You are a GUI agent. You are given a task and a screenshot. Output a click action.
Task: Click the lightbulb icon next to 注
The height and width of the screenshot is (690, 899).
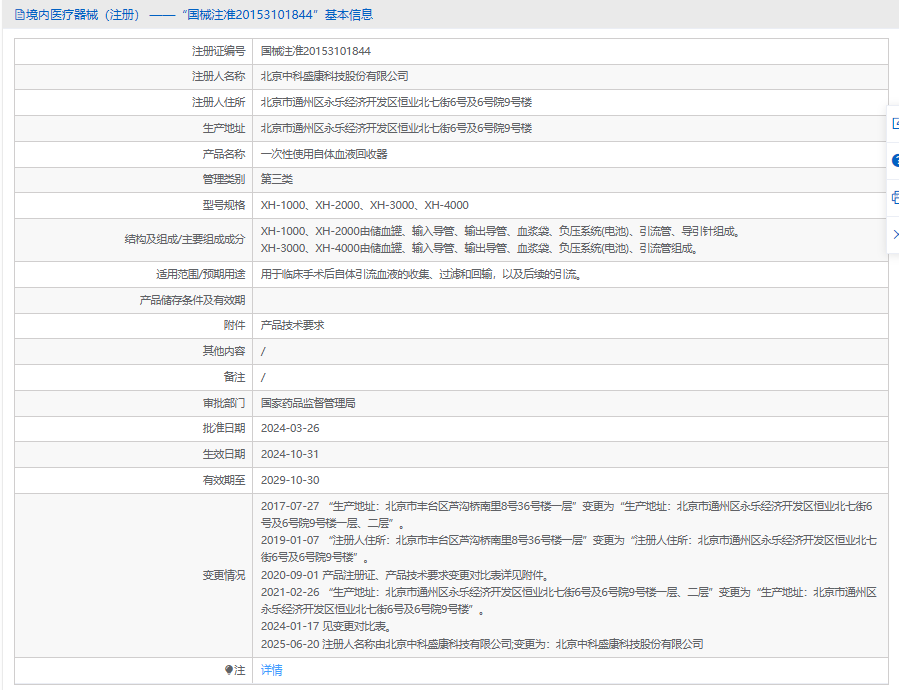coord(229,670)
